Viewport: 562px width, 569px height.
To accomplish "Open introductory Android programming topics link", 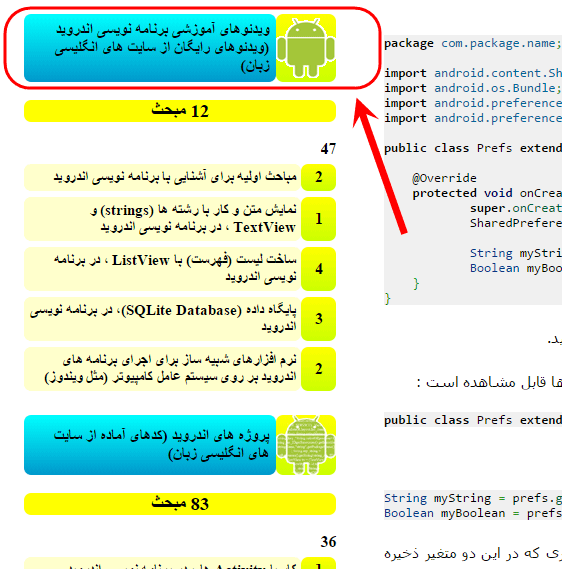I will [x=162, y=177].
